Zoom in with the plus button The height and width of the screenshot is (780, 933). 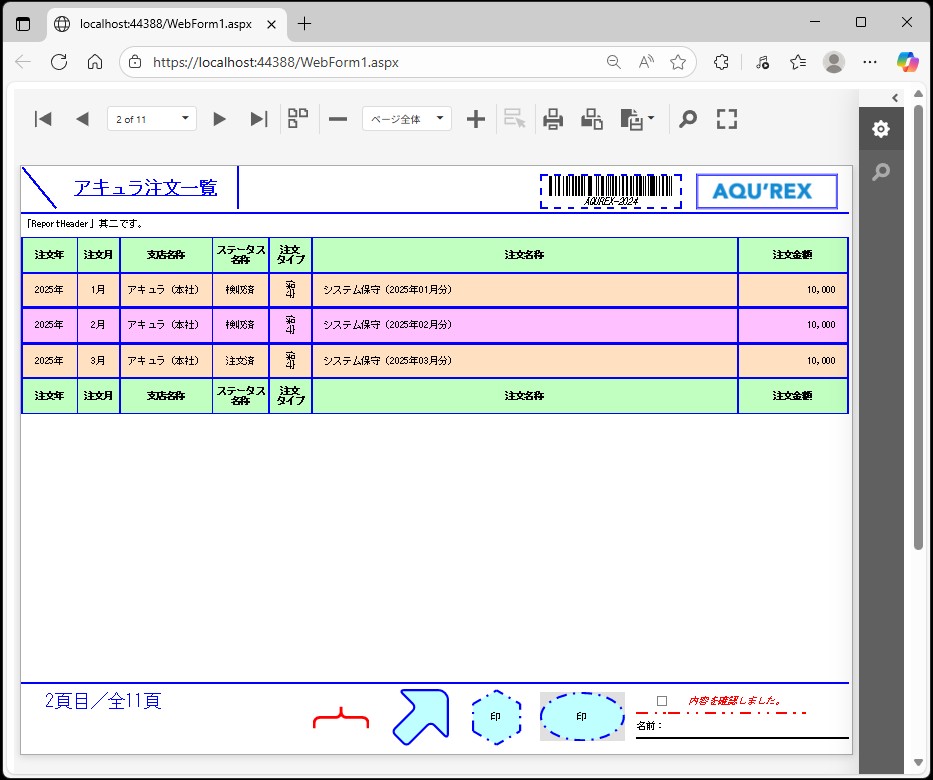476,120
